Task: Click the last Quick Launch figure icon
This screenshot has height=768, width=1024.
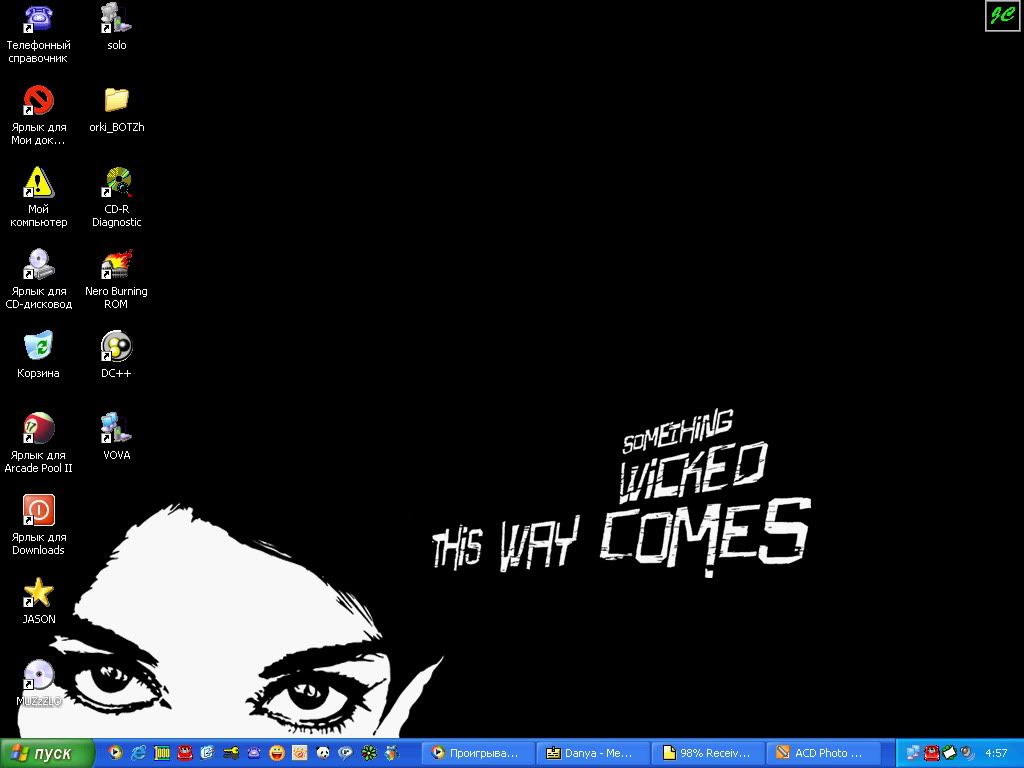Action: pos(392,753)
